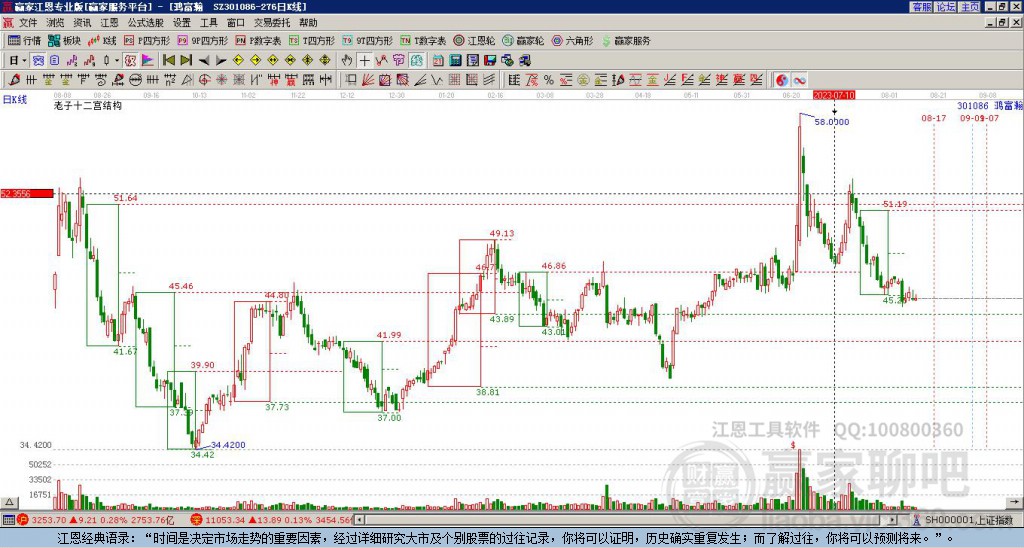Click the pink 宫 palace structure icon

399,61
